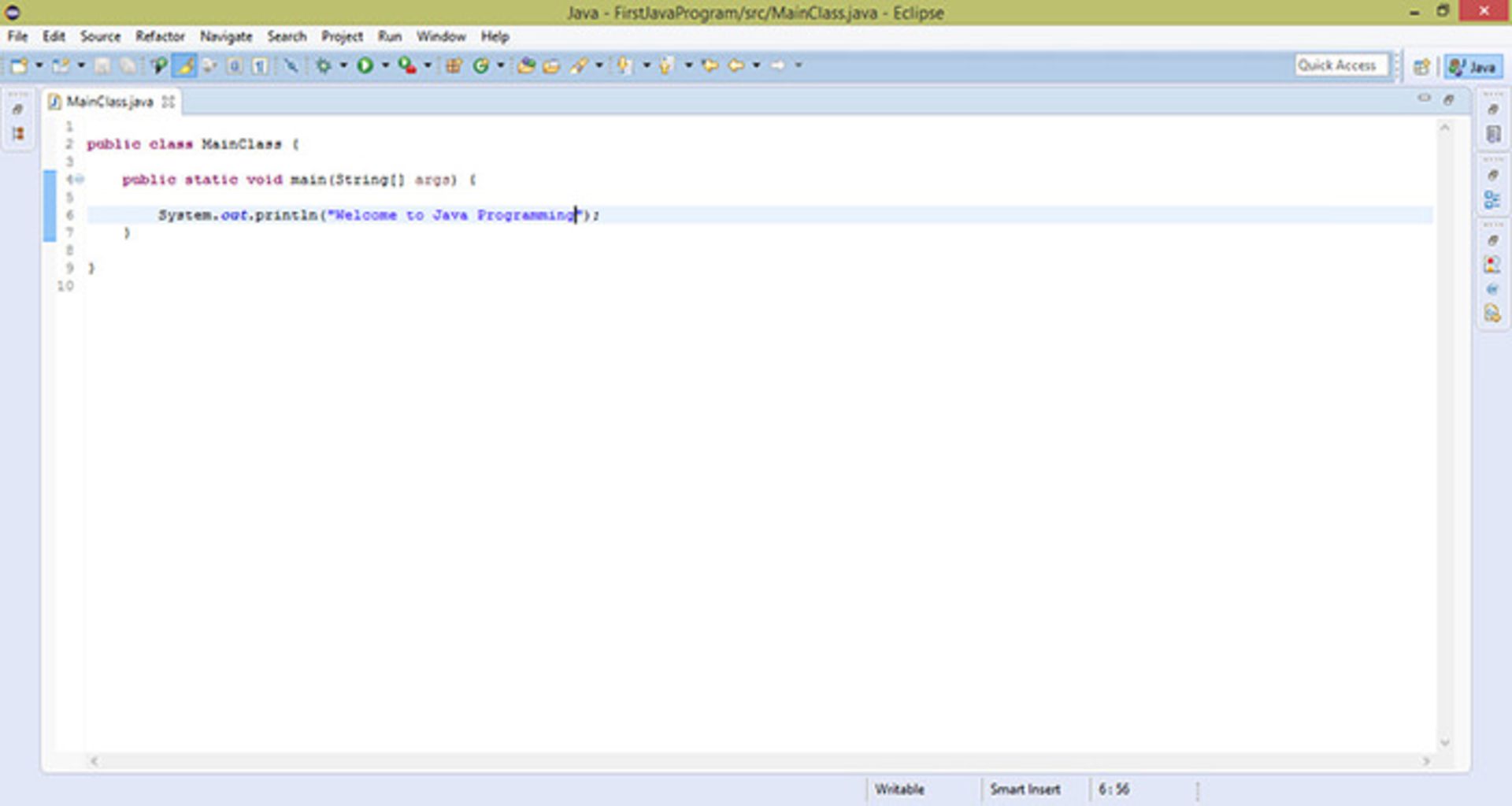Open the Next Annotation dropdown arrow
This screenshot has width=1512, height=806.
point(646,65)
